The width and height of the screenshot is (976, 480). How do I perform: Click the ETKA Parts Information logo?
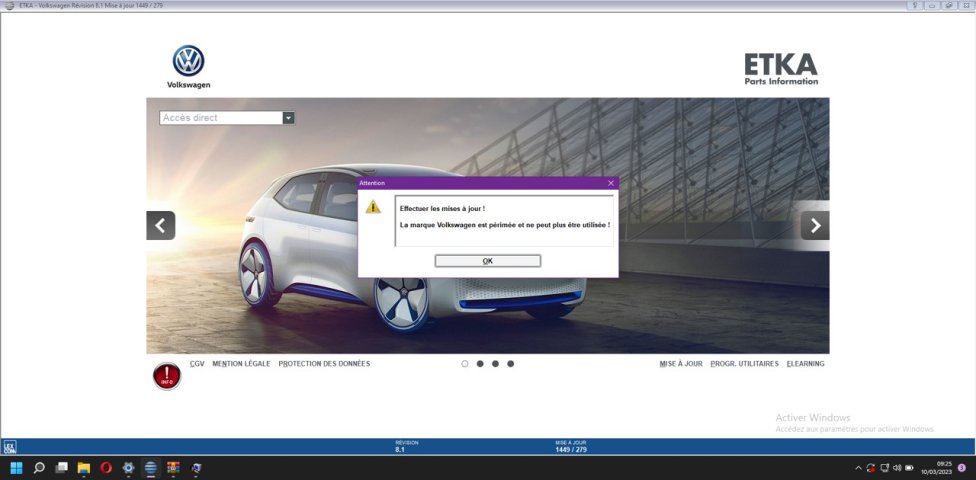pos(781,69)
